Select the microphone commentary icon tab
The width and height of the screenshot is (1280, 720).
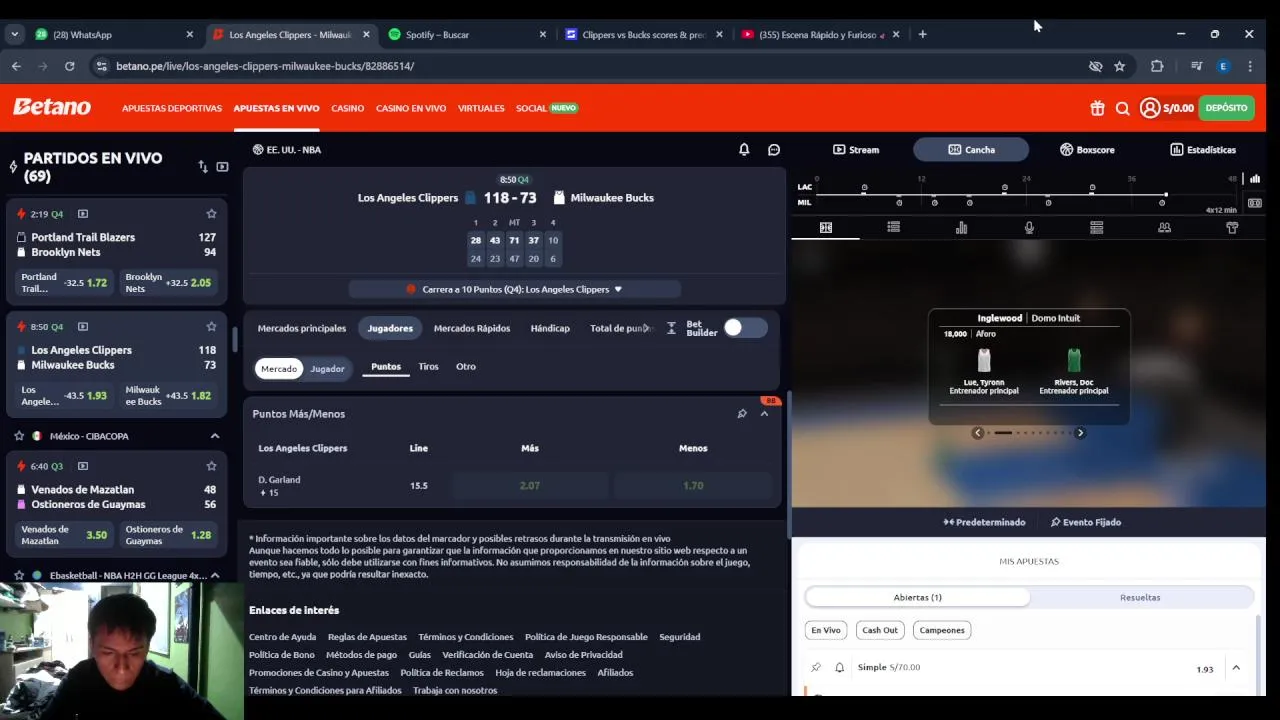click(1029, 228)
